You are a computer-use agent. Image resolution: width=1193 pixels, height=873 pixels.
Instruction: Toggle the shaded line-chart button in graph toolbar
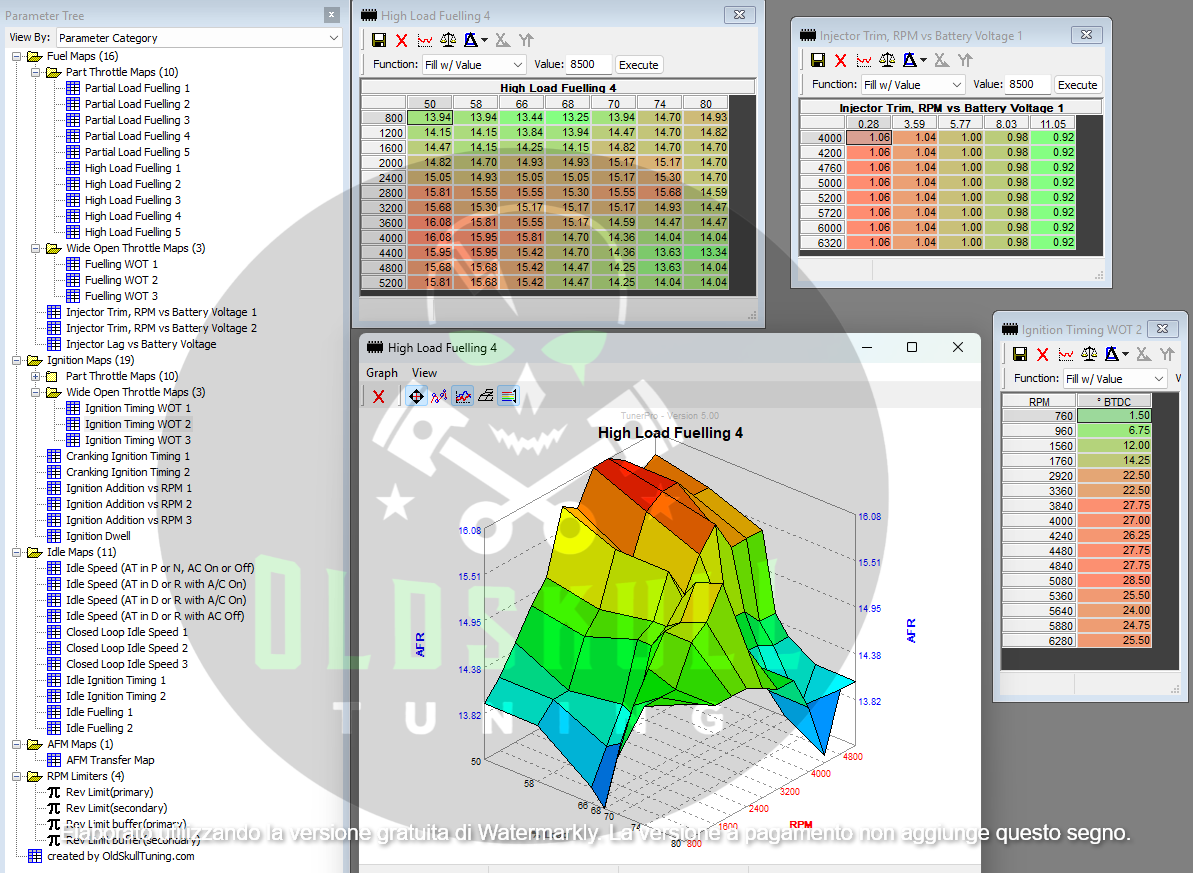463,396
